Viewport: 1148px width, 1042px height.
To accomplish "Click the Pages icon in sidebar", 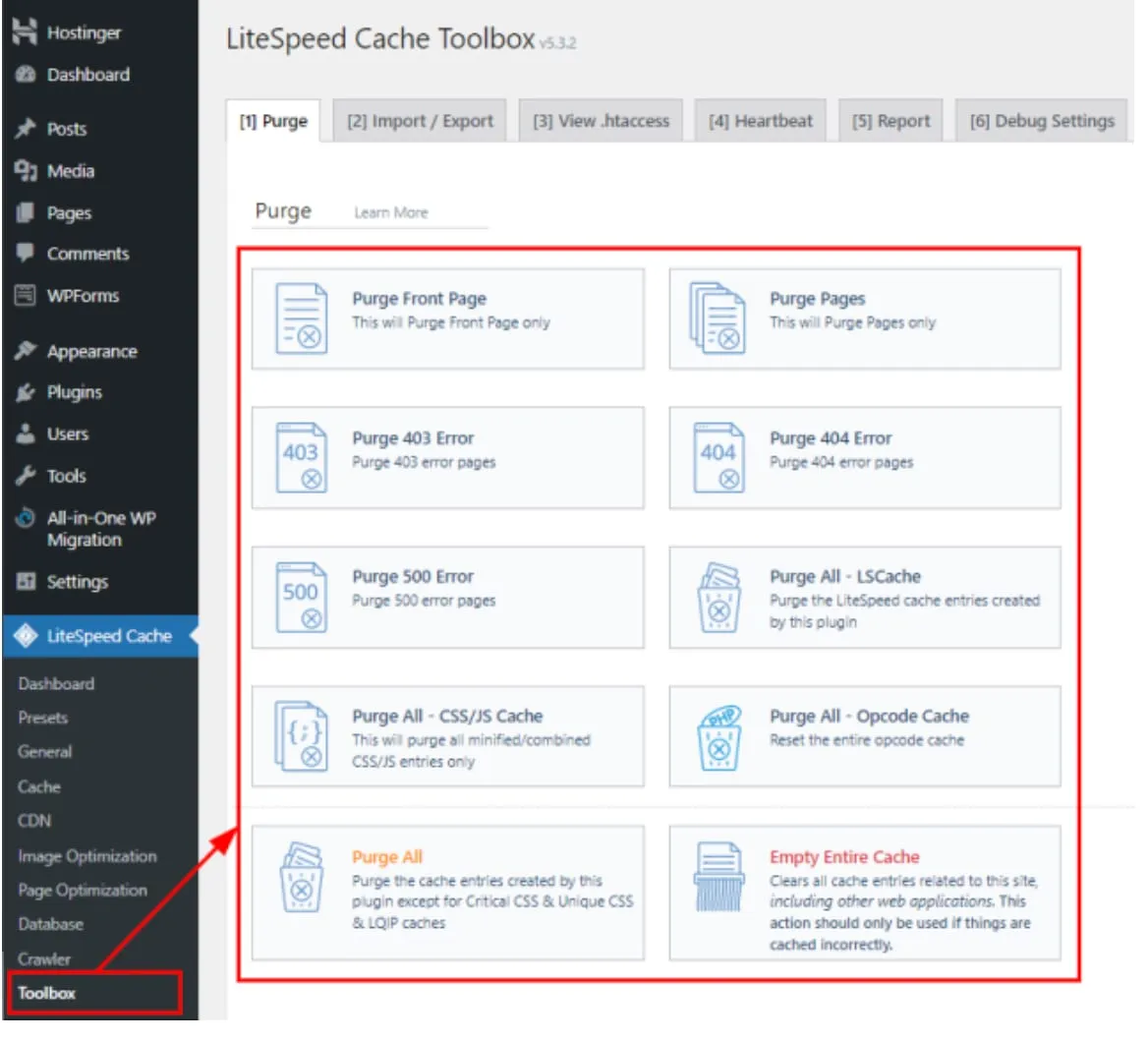I will point(25,212).
